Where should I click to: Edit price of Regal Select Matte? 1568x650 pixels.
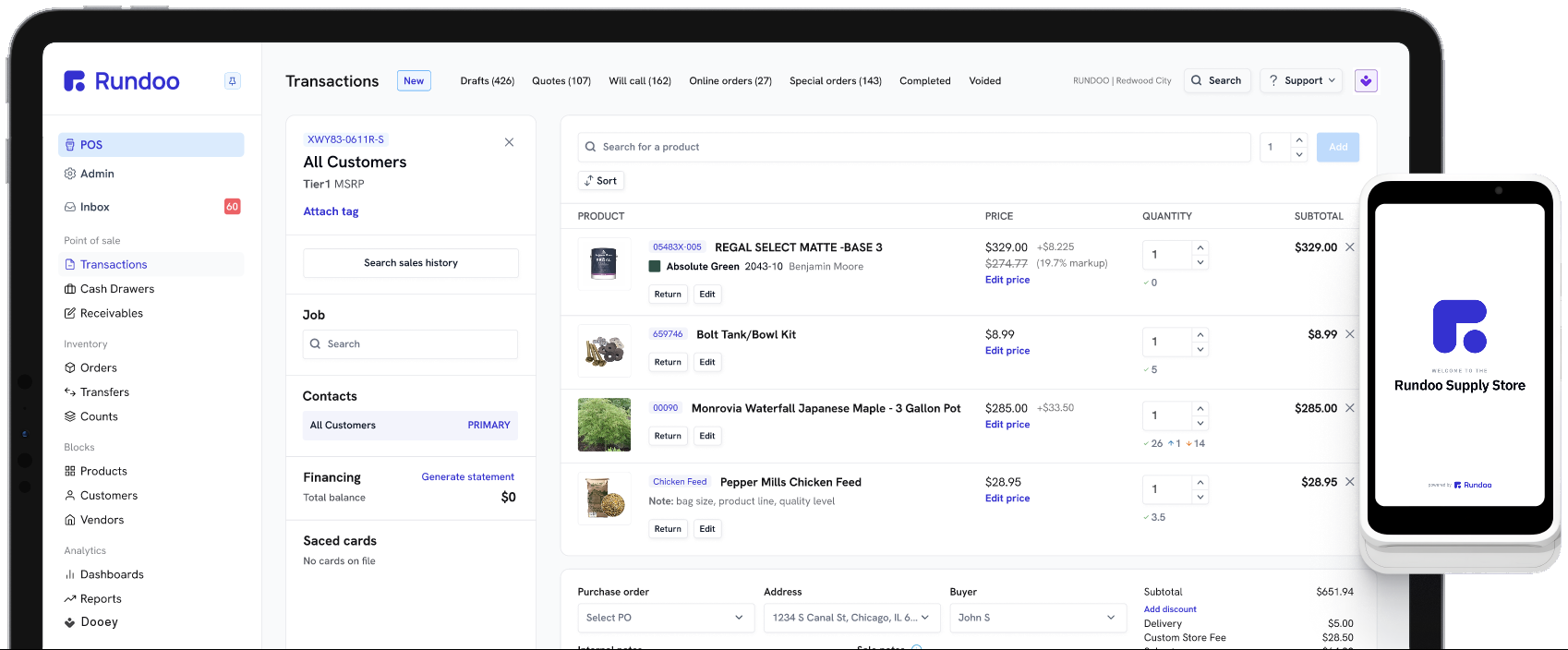click(1007, 280)
